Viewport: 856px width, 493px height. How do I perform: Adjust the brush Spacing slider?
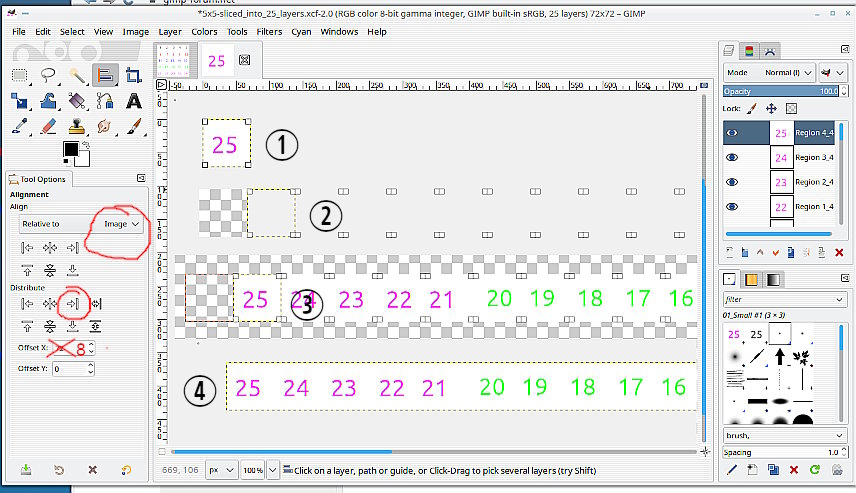781,452
